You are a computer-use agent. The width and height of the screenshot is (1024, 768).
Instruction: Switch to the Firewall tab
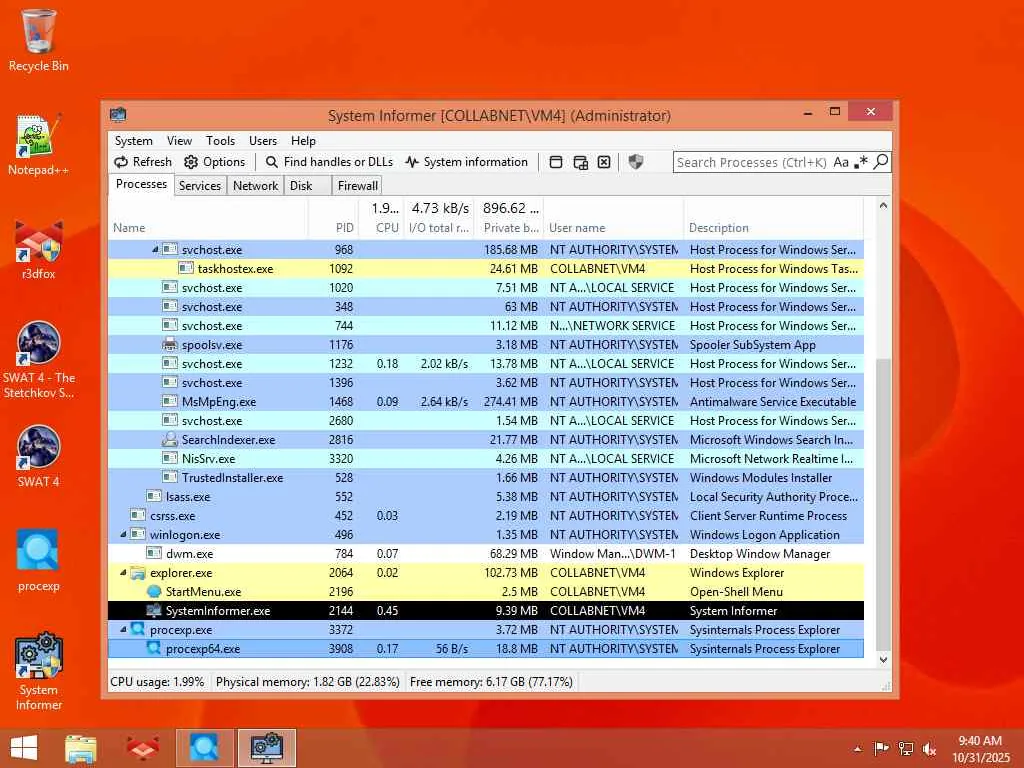[x=357, y=185]
